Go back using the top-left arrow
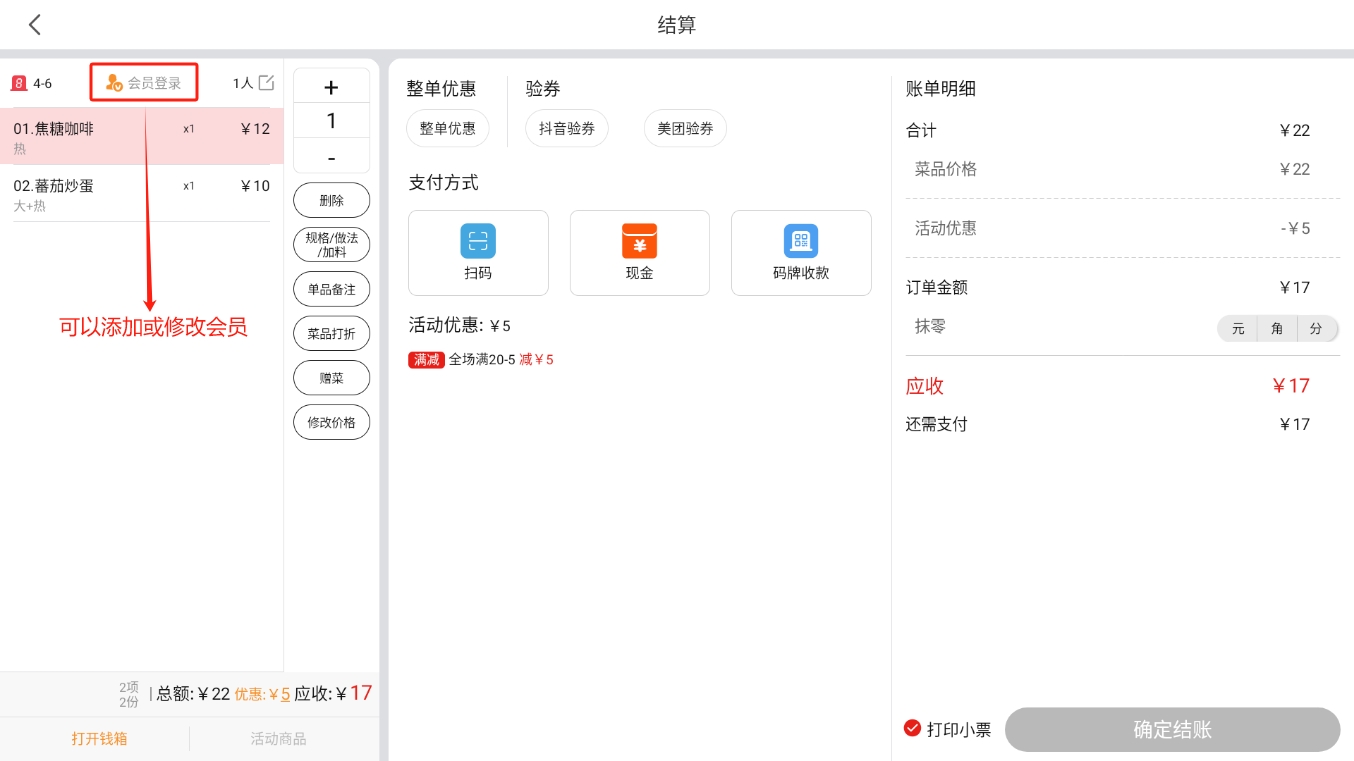This screenshot has width=1354, height=761. 35,25
